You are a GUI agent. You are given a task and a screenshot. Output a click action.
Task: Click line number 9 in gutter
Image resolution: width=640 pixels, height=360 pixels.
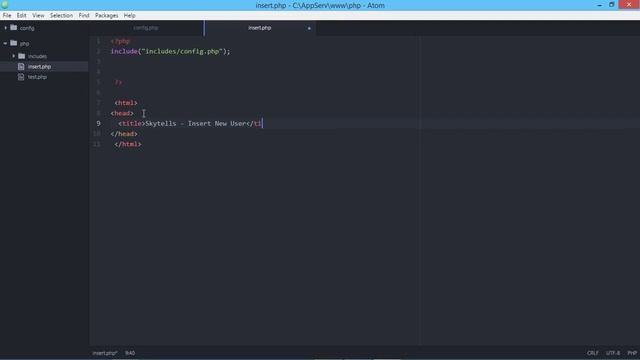point(98,123)
